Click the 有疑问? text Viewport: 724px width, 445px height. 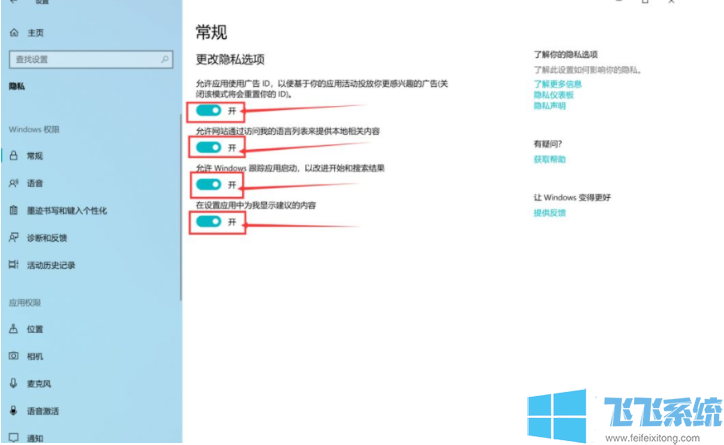tap(548, 144)
